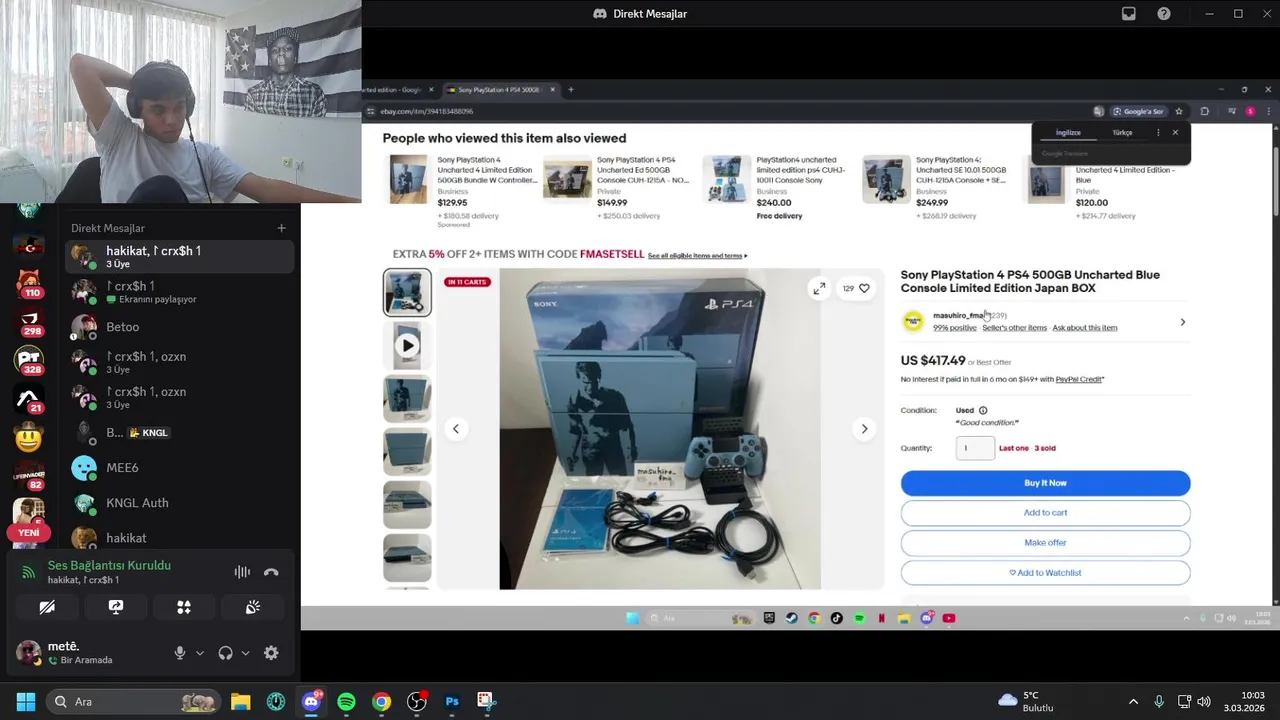
Task: Select Türkçe tab in translate popup
Action: (x=1123, y=133)
